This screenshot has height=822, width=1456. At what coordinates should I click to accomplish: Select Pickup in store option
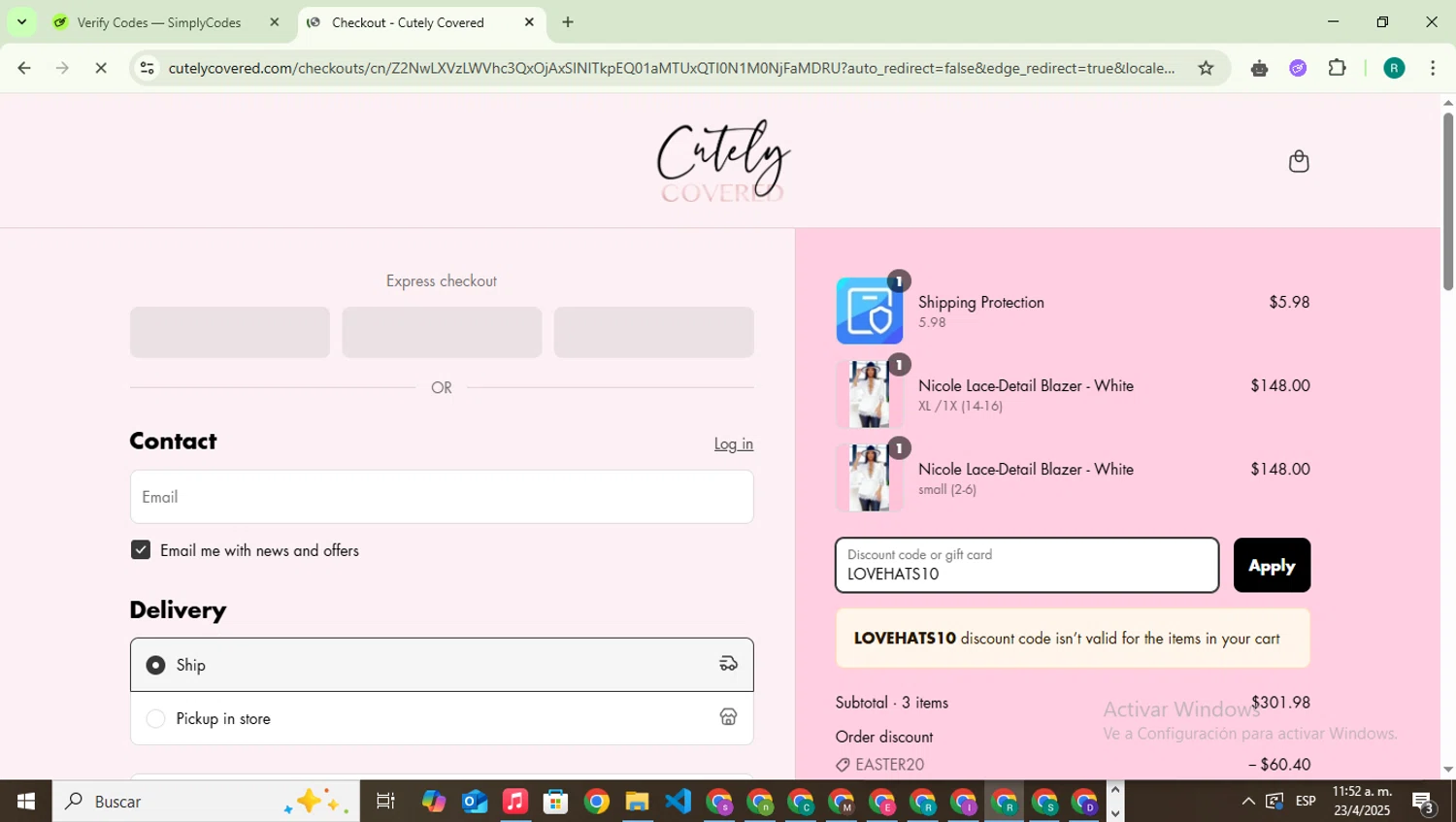[442, 718]
